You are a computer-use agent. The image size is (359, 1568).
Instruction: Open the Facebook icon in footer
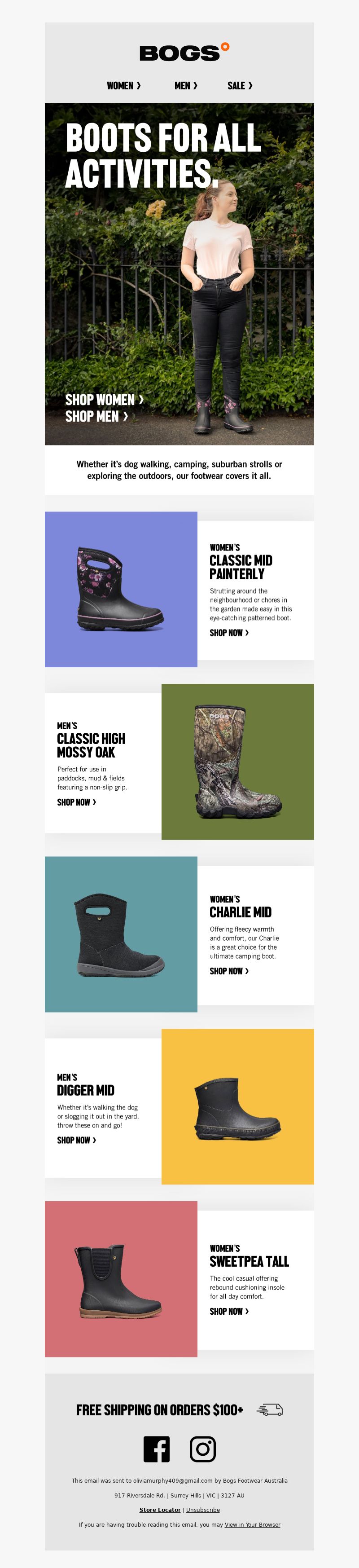pyautogui.click(x=156, y=1449)
